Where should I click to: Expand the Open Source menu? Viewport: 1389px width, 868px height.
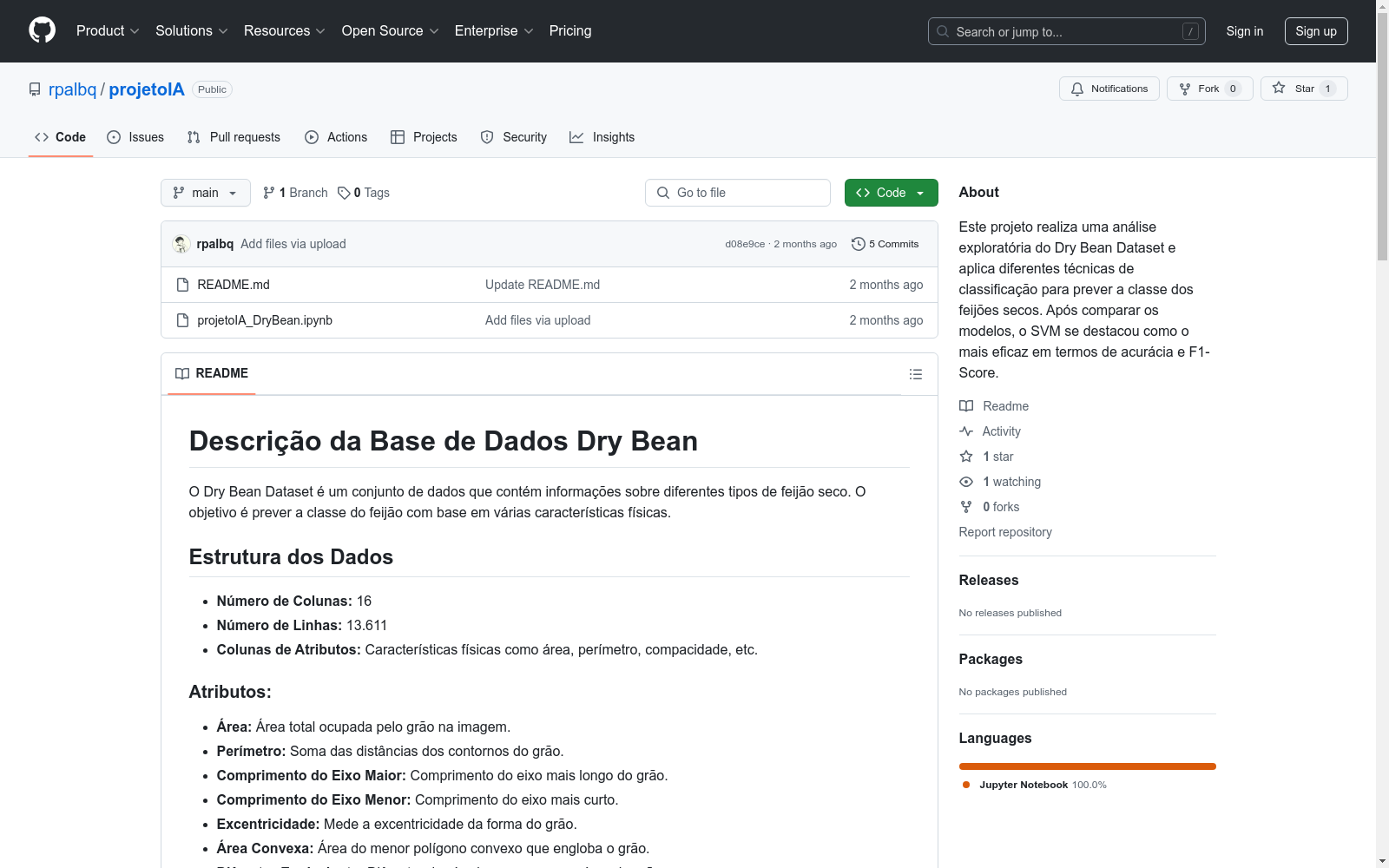[x=391, y=31]
